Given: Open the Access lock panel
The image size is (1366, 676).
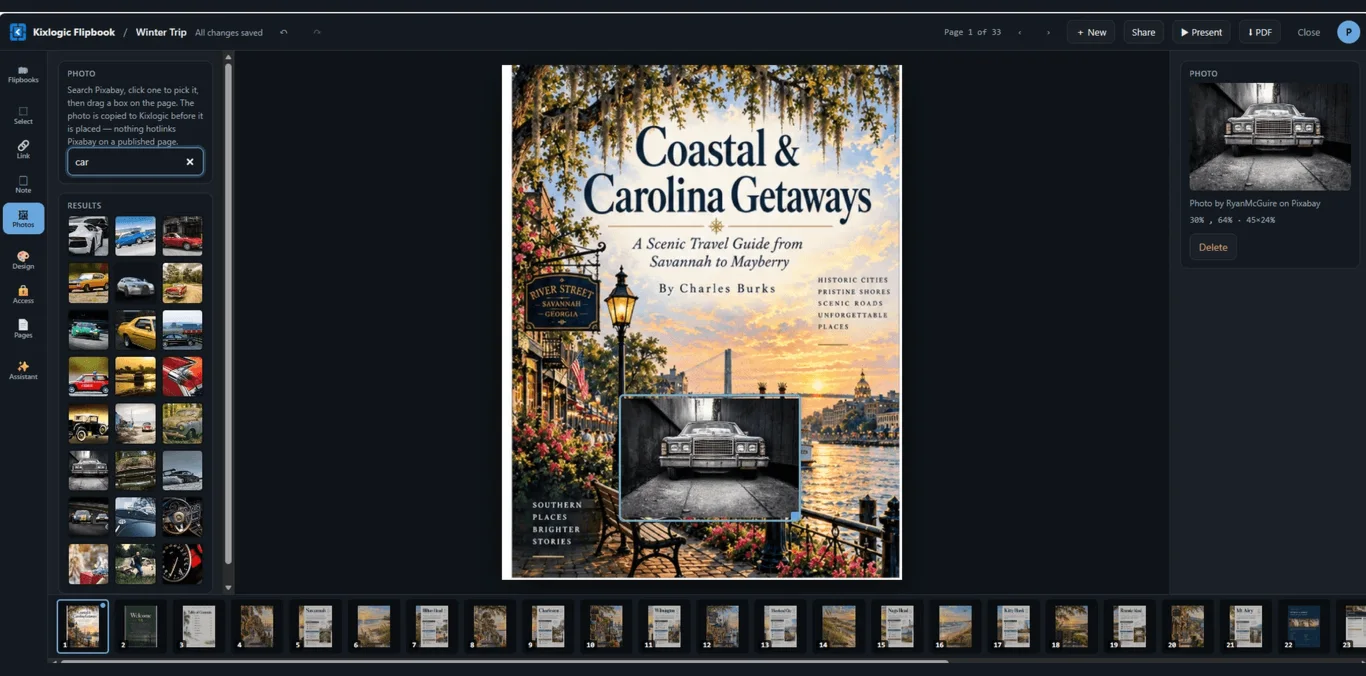Looking at the screenshot, I should pyautogui.click(x=23, y=294).
